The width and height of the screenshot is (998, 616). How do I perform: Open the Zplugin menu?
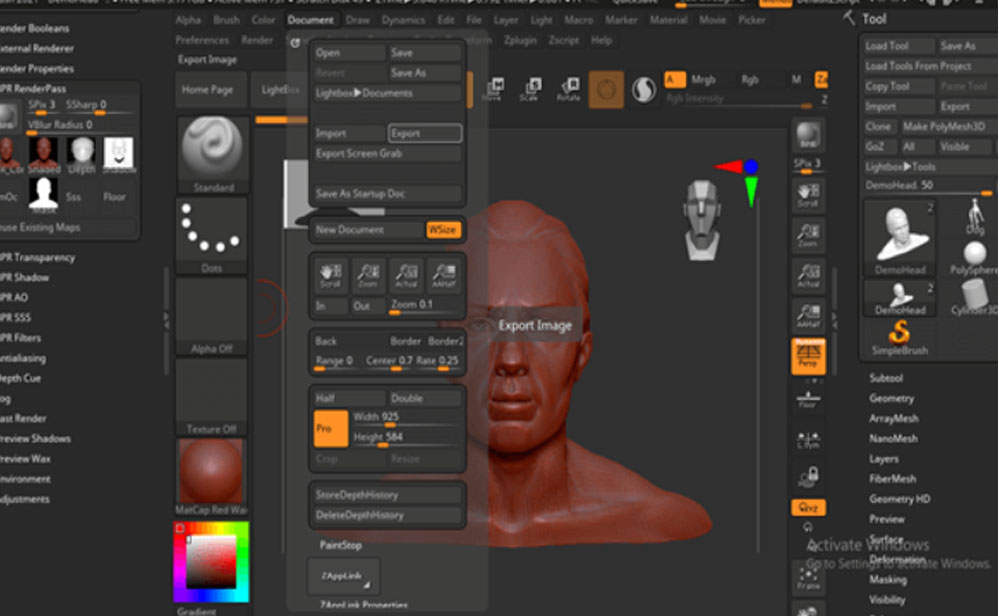[520, 40]
